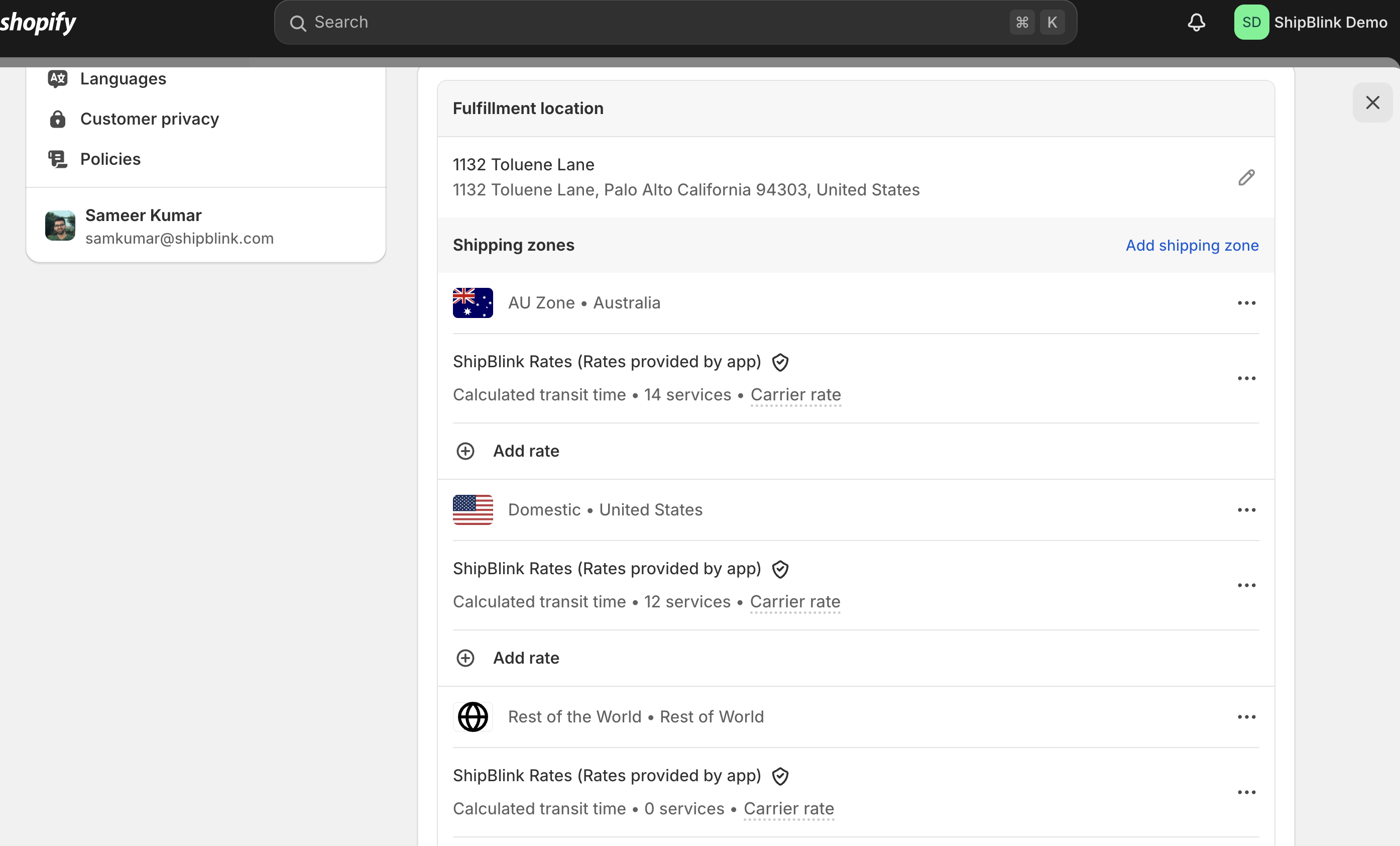
Task: Edit fulfillment location with pencil icon
Action: pyautogui.click(x=1246, y=177)
